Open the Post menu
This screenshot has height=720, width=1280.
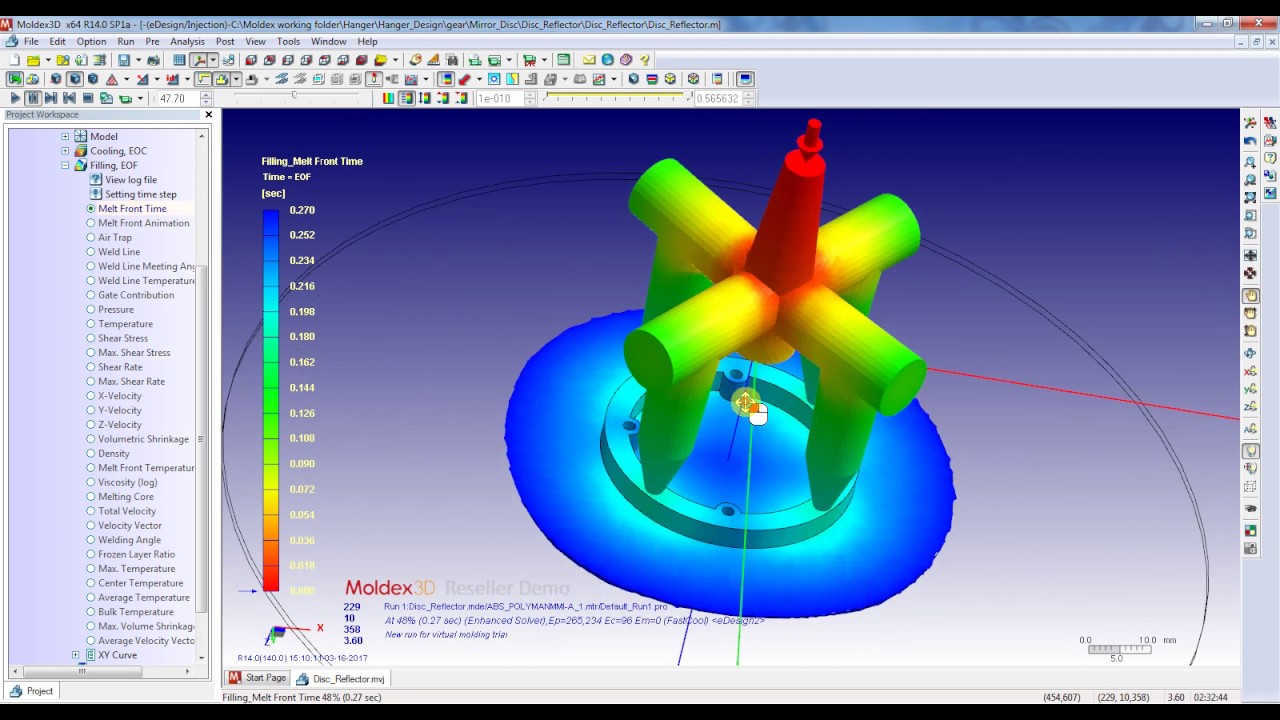(x=225, y=41)
